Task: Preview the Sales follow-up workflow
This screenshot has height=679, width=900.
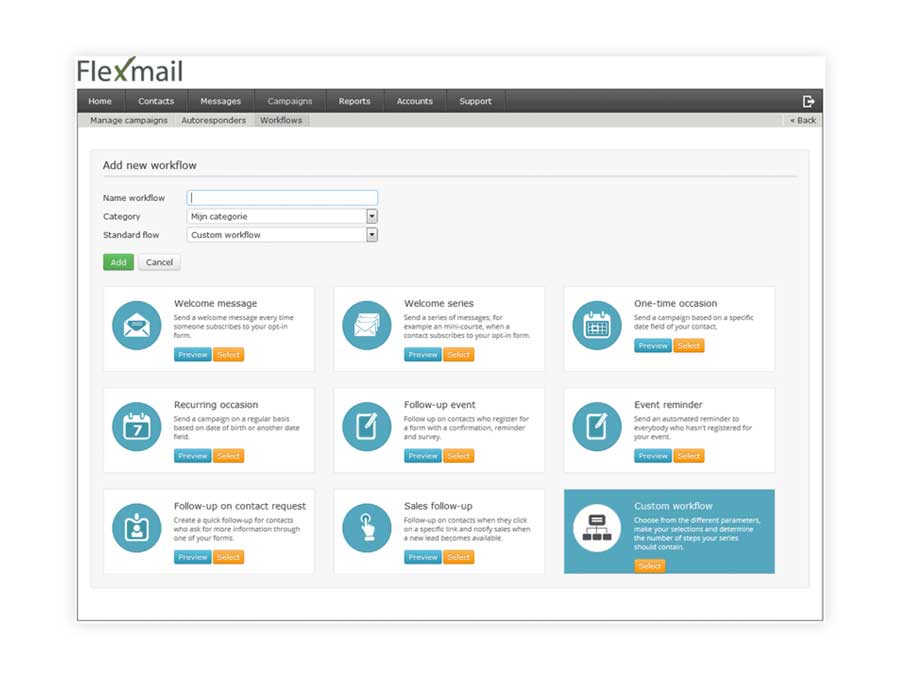Action: [x=423, y=557]
